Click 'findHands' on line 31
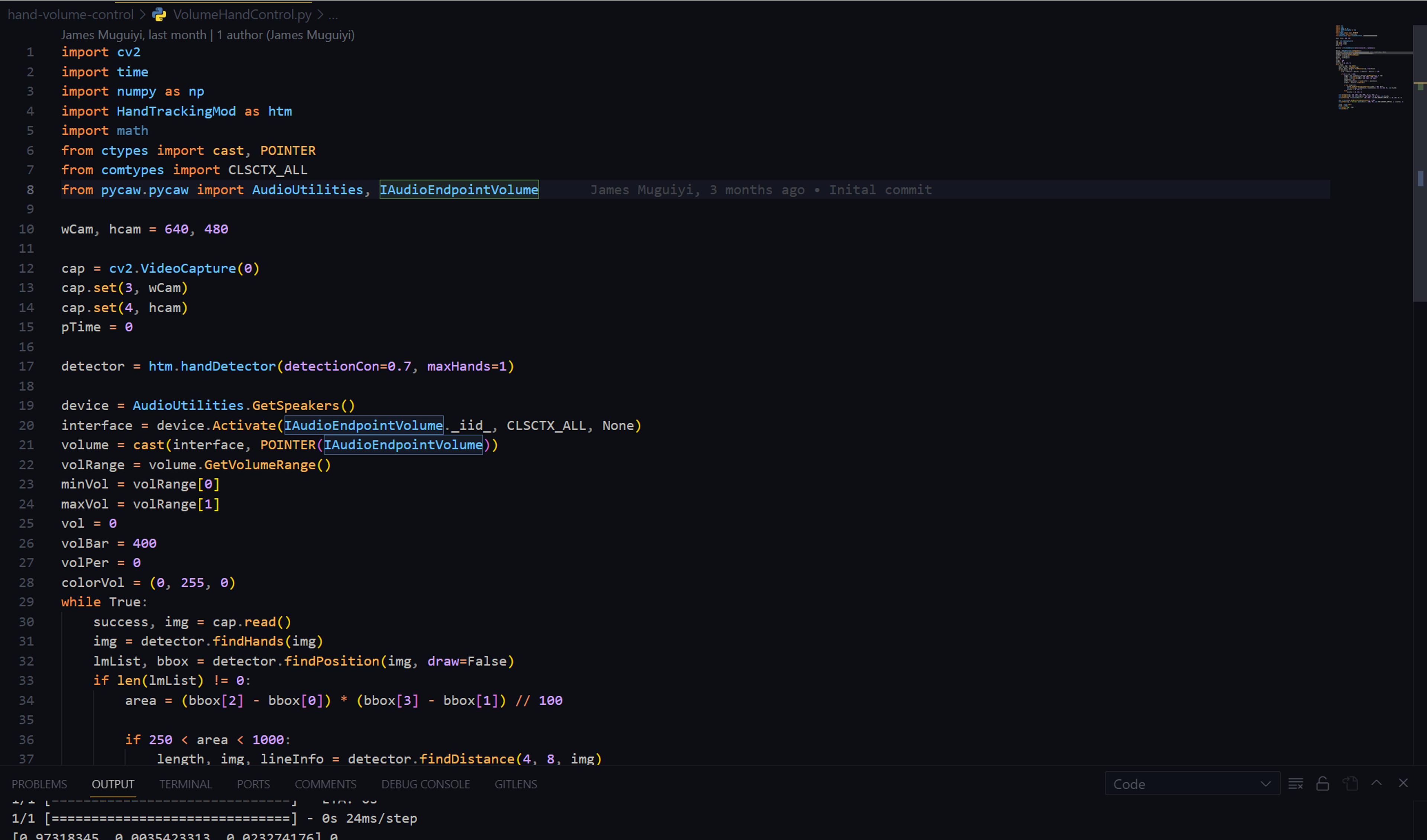1427x840 pixels. tap(248, 642)
